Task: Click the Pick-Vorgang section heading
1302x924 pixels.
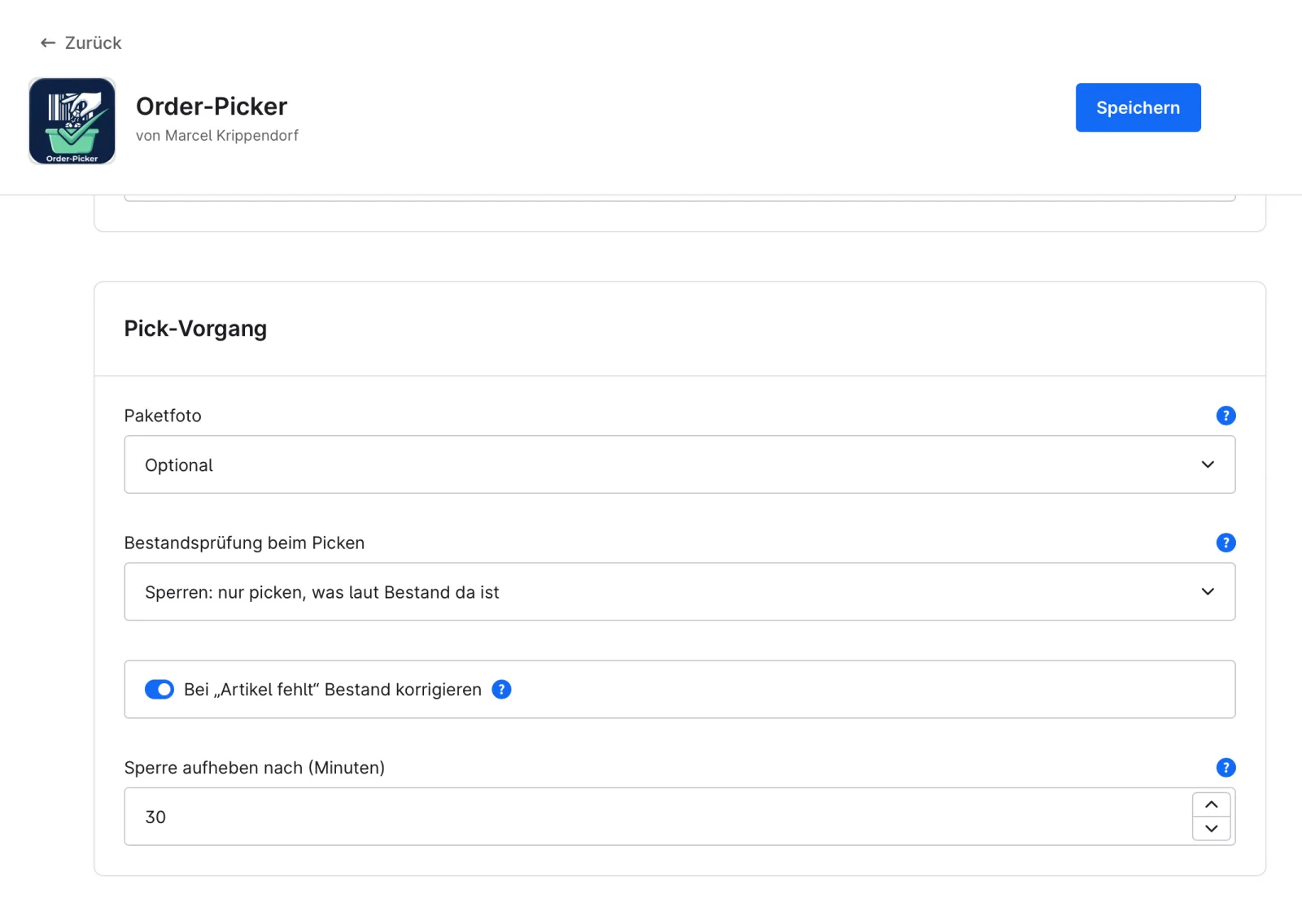Action: click(x=195, y=329)
